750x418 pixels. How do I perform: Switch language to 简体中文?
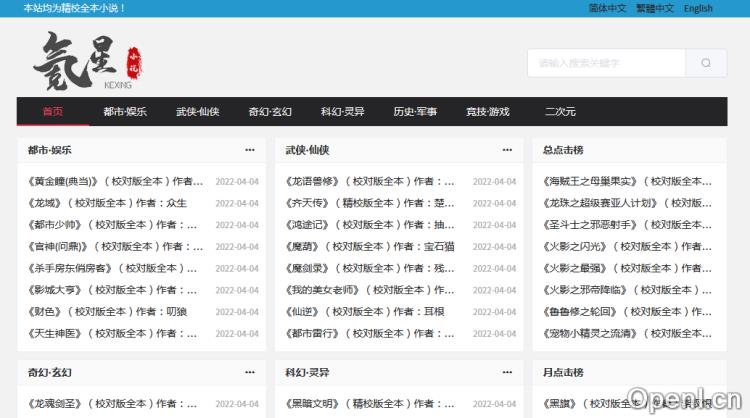pos(607,8)
